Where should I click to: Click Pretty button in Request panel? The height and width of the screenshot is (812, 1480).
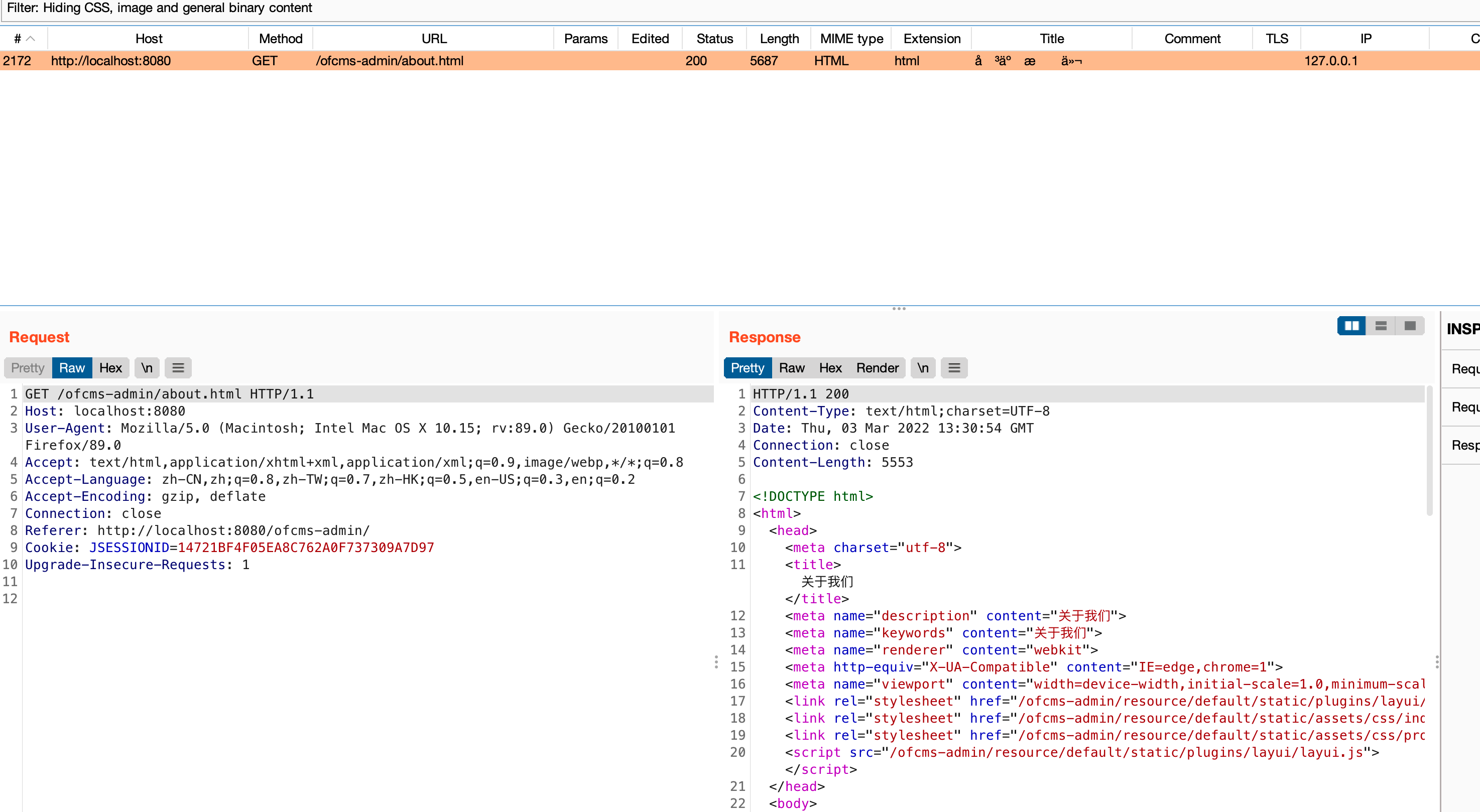(x=28, y=368)
